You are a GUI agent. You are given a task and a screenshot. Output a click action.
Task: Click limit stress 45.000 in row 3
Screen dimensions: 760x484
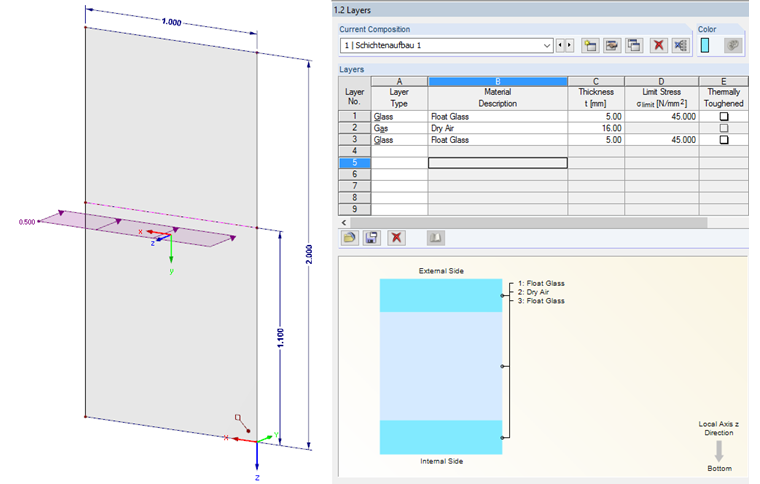[x=662, y=140]
